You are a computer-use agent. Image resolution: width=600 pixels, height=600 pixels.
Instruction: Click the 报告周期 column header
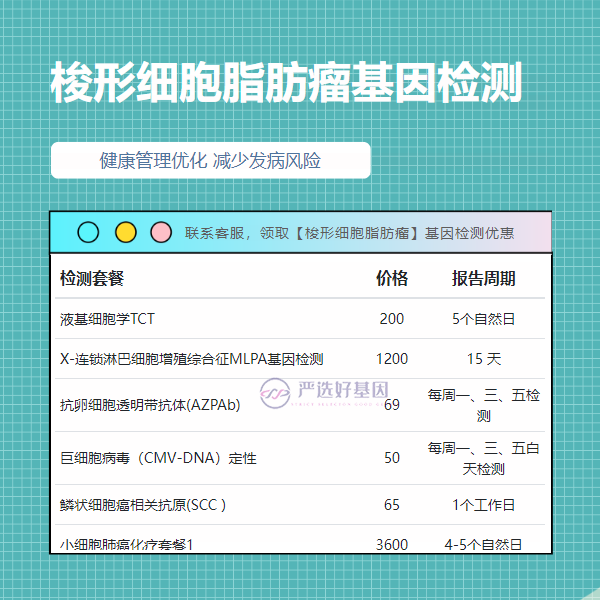[484, 278]
